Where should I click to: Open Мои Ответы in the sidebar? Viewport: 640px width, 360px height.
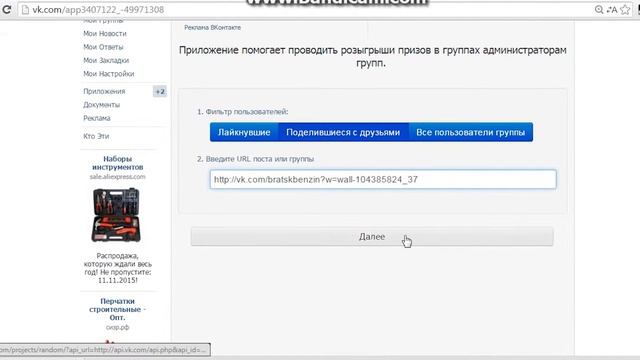(103, 47)
